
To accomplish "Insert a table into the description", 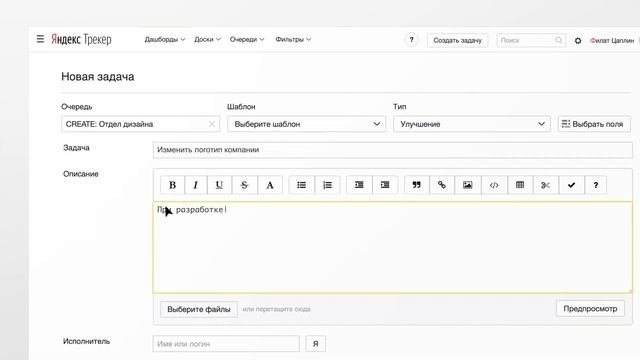I will 520,185.
